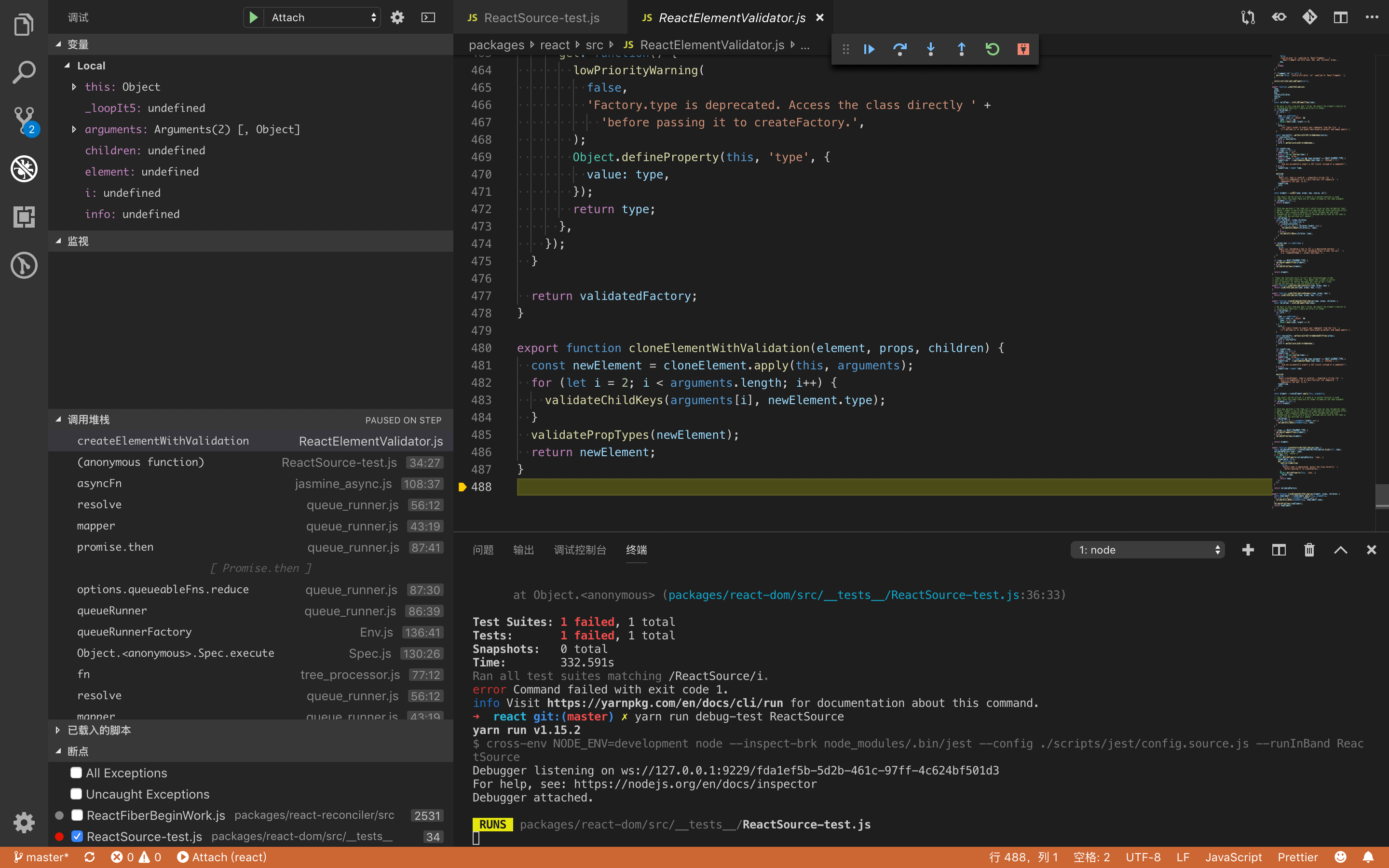The height and width of the screenshot is (868, 1389).
Task: Kill the terminal with trash icon
Action: tap(1309, 549)
